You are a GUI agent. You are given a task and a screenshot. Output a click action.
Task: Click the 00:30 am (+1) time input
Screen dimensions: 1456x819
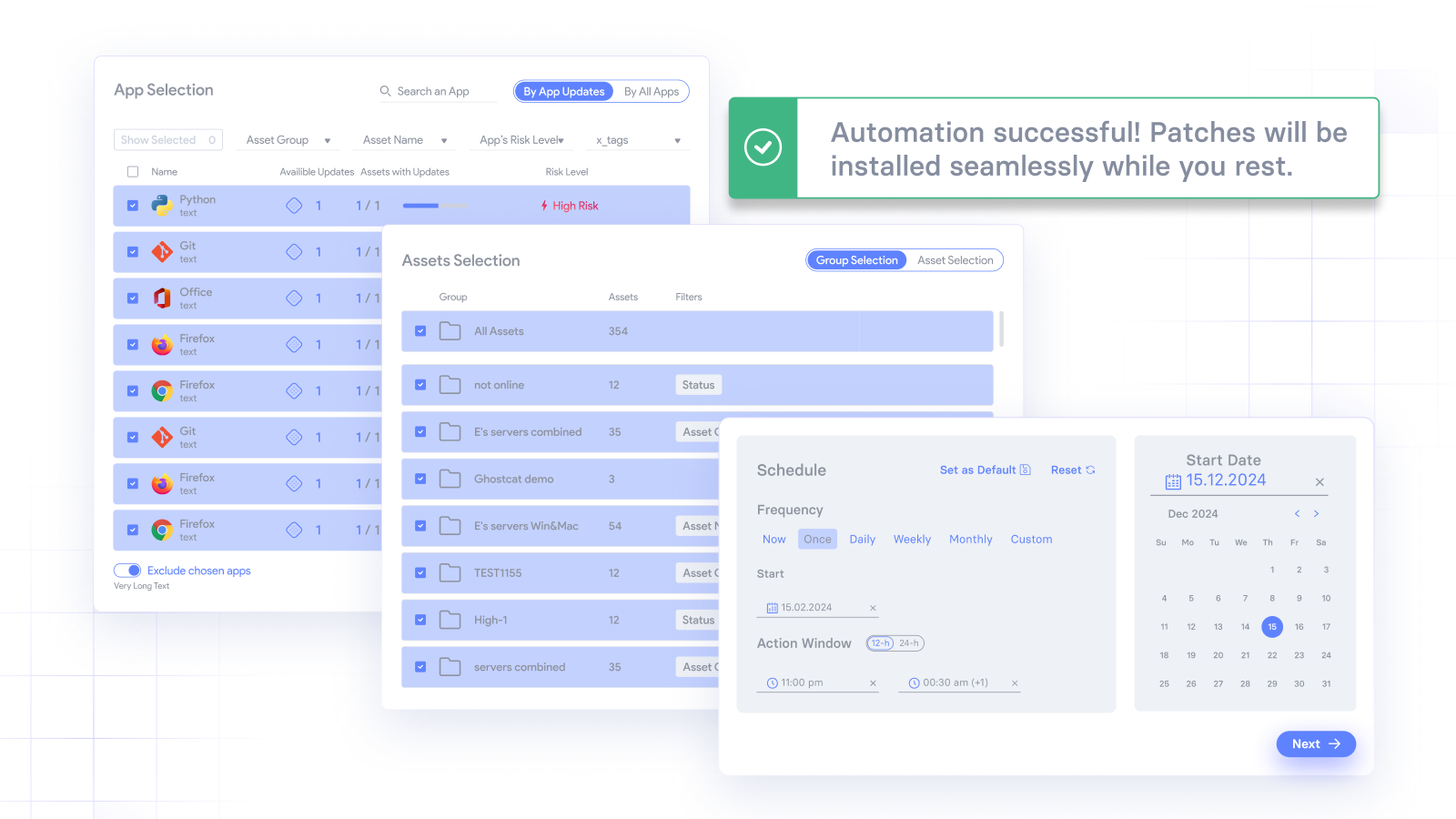tap(959, 683)
